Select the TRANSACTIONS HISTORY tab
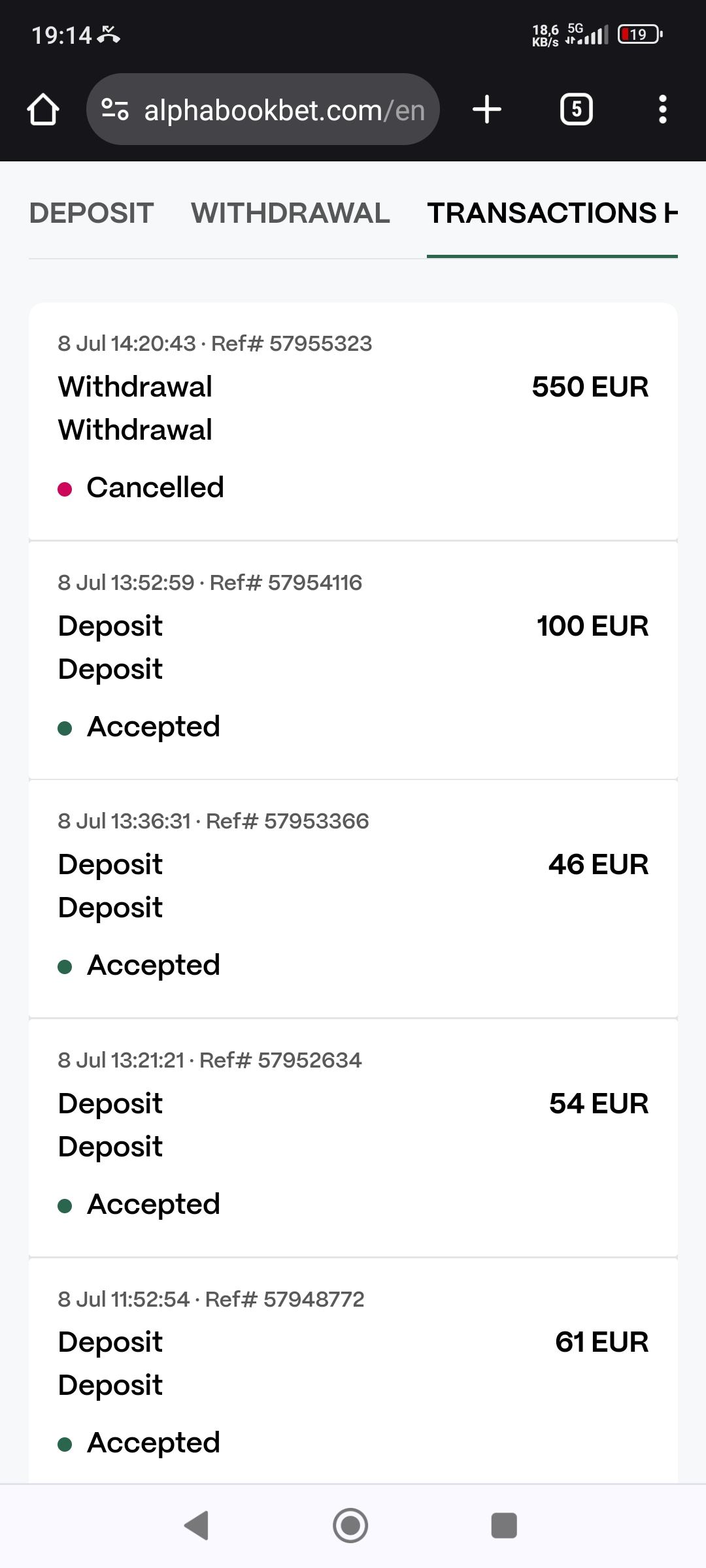Viewport: 706px width, 1568px height. click(552, 214)
